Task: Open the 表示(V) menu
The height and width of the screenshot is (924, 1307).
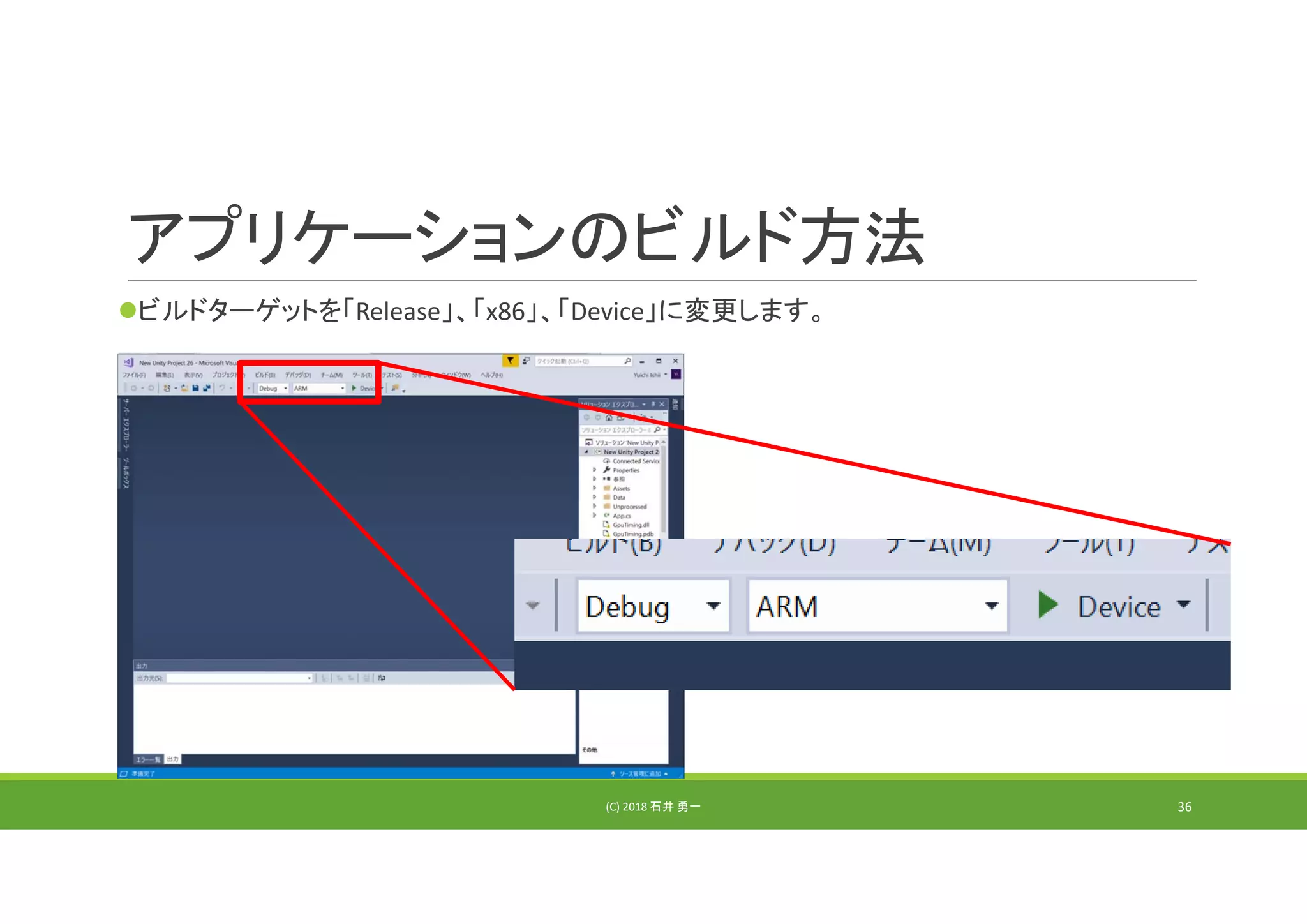Action: click(193, 375)
